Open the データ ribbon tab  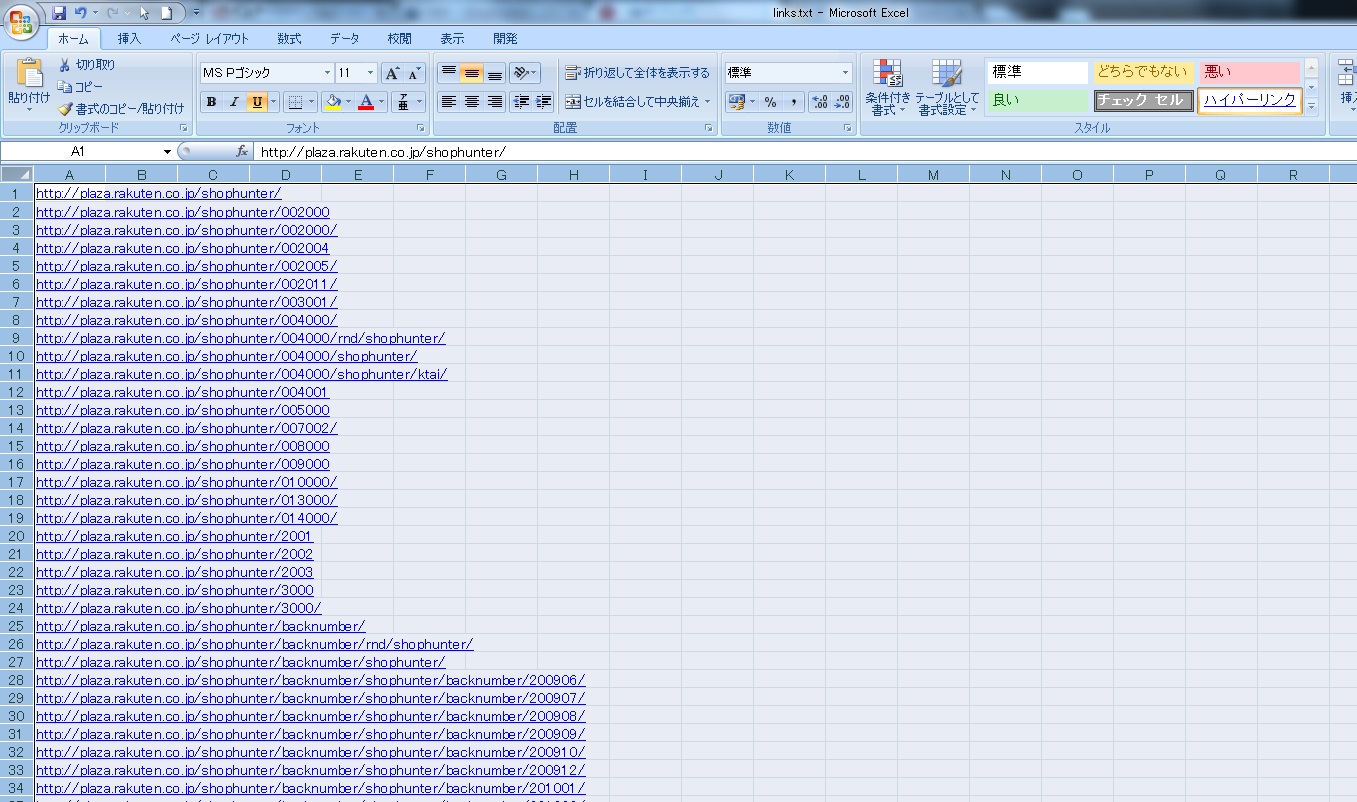point(344,39)
